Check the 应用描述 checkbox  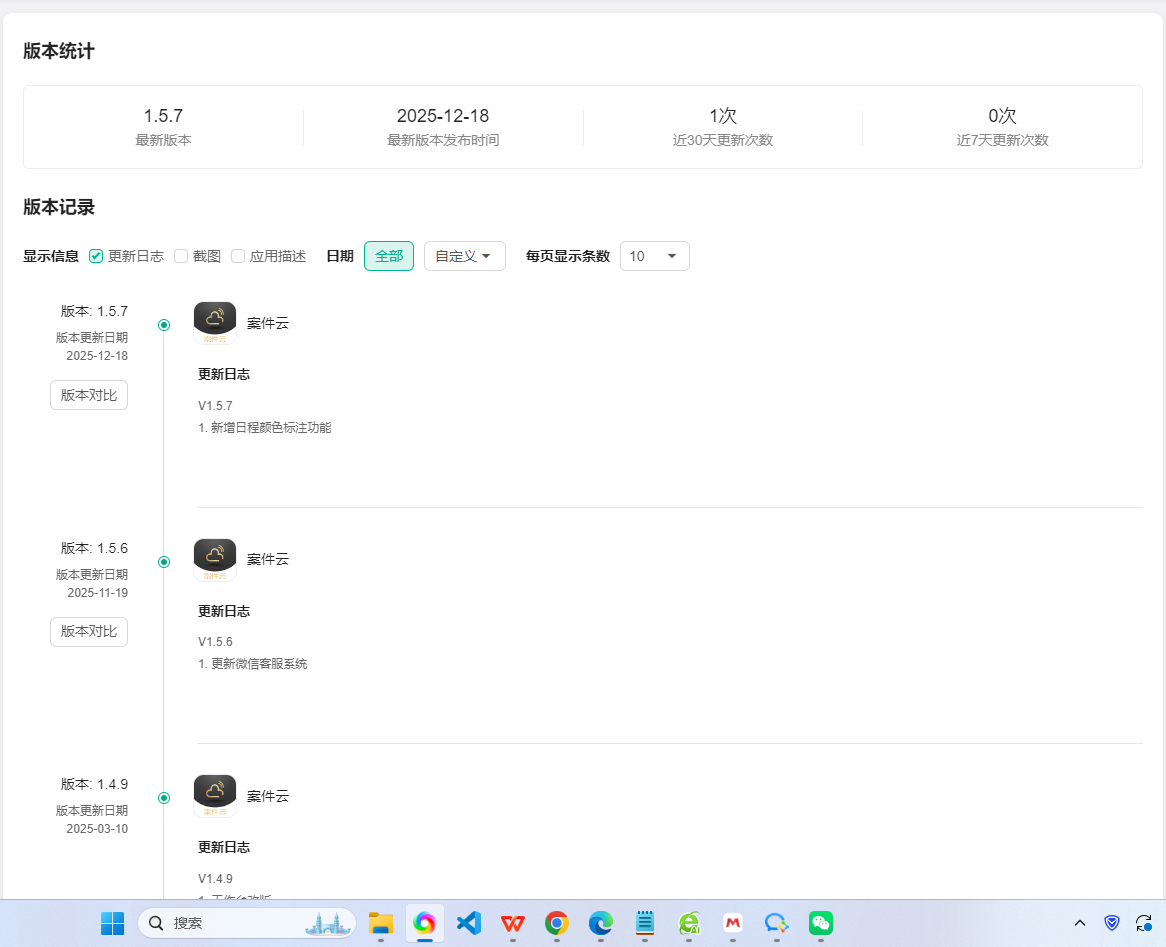[x=238, y=256]
